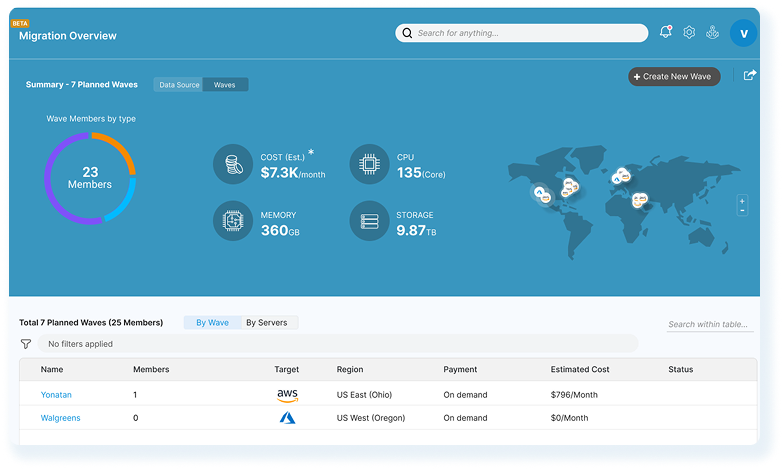
Task: Click the CPU chip icon
Action: (370, 164)
